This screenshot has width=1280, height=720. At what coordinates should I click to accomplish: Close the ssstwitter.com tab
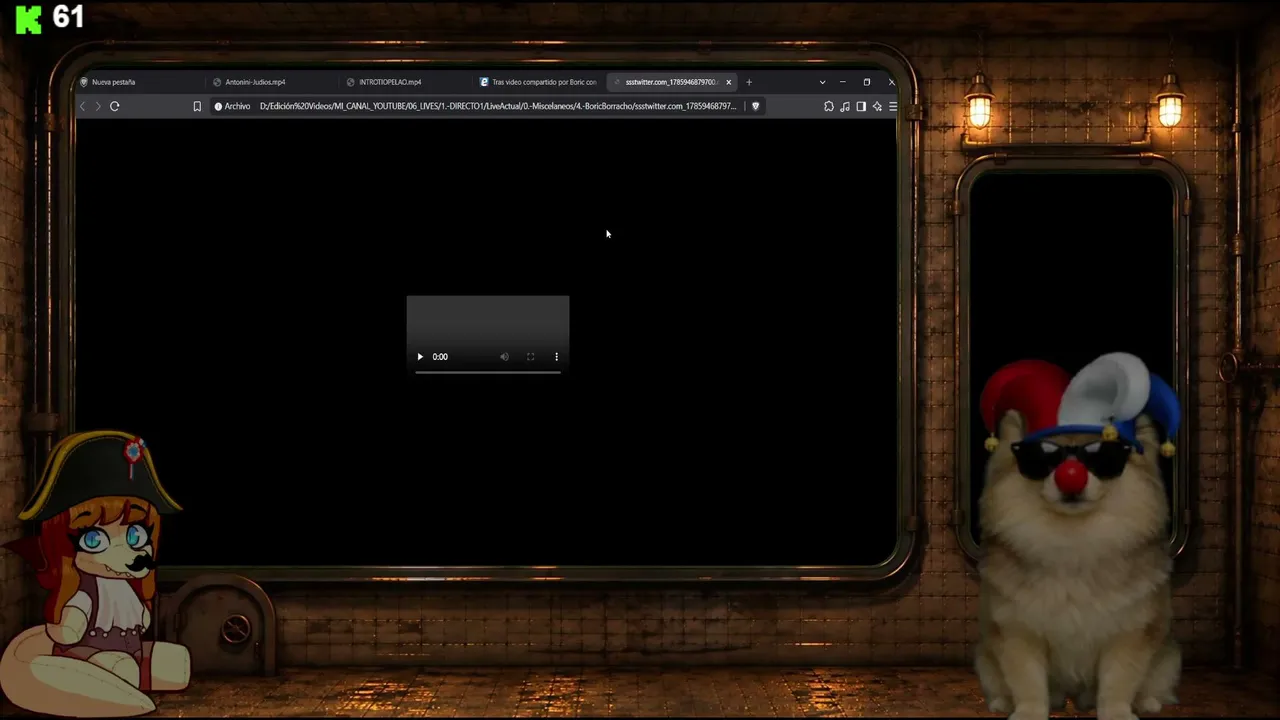tap(729, 82)
